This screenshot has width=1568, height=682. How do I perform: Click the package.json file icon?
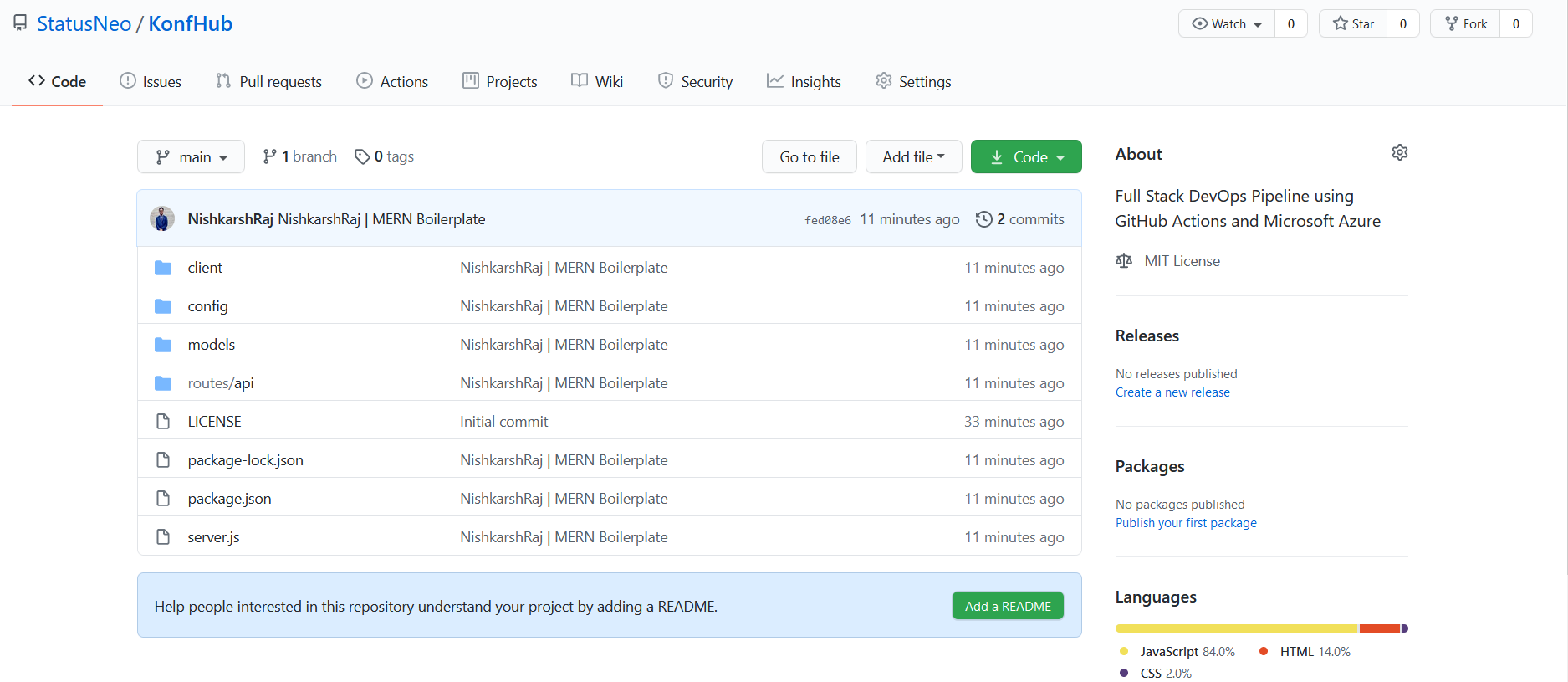[163, 499]
